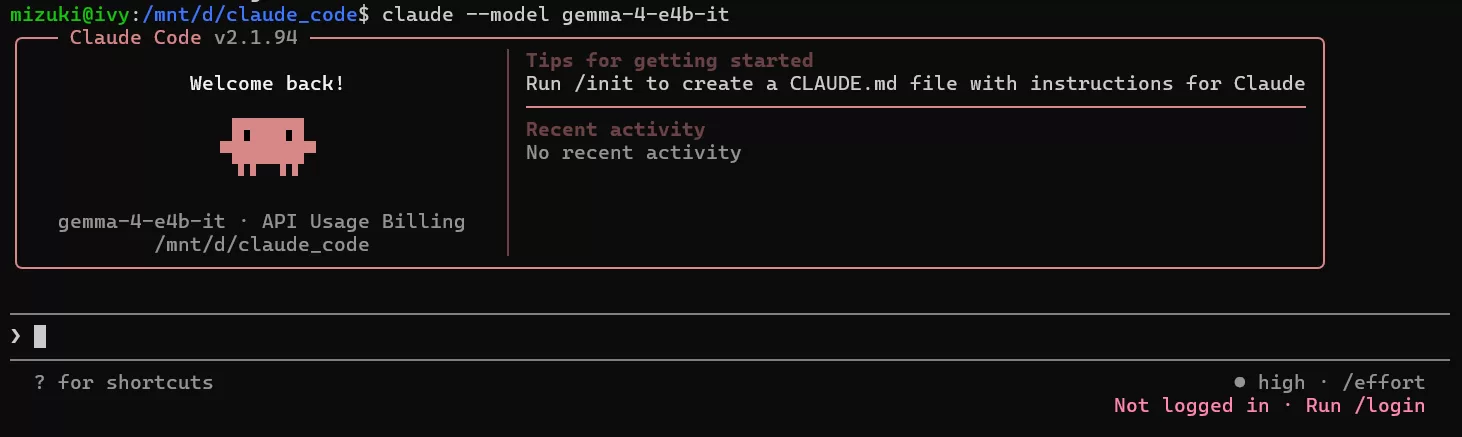This screenshot has width=1462, height=437.
Task: Click the effort level dot indicator
Action: coord(1240,382)
